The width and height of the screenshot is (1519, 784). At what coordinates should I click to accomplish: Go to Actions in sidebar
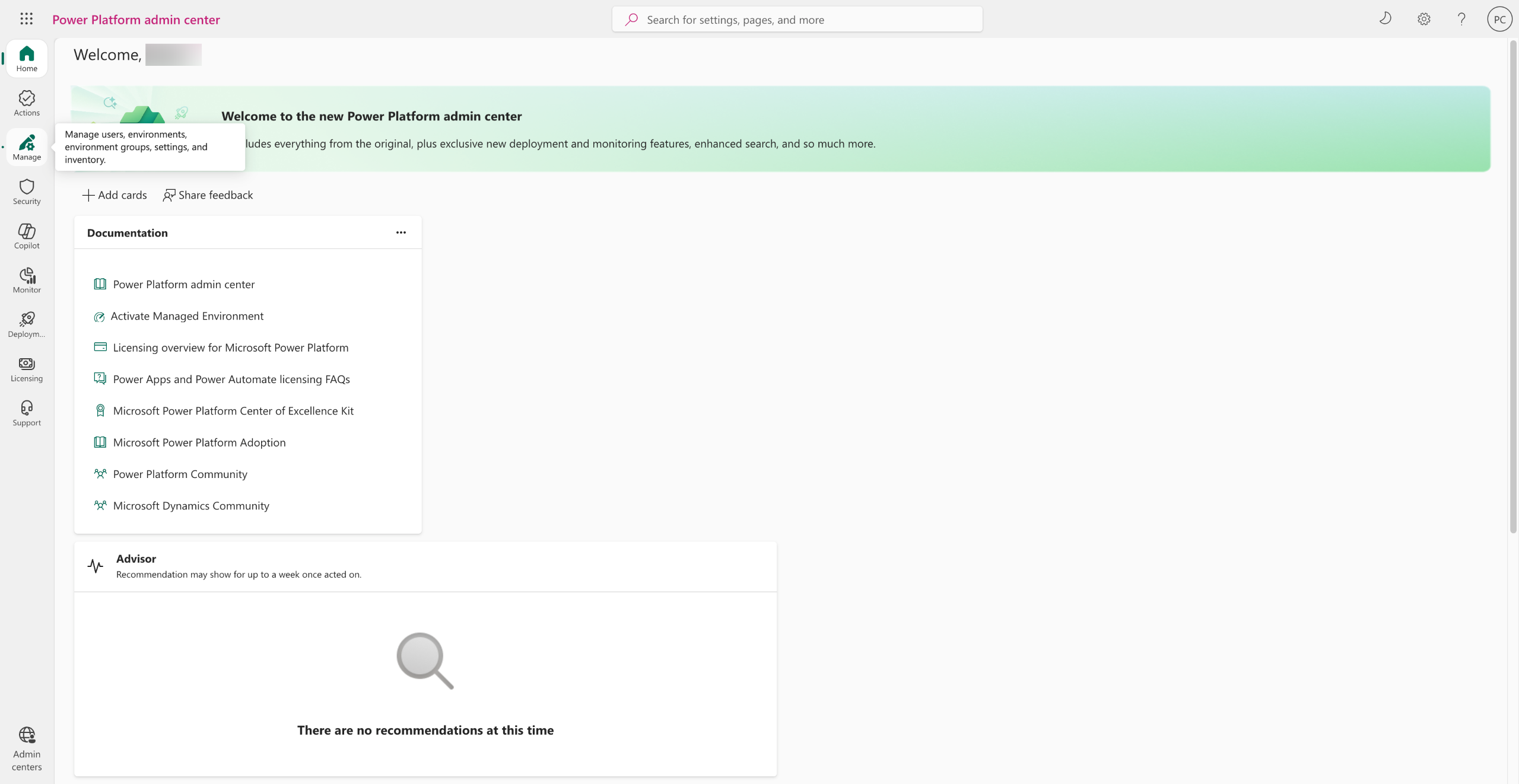click(27, 103)
